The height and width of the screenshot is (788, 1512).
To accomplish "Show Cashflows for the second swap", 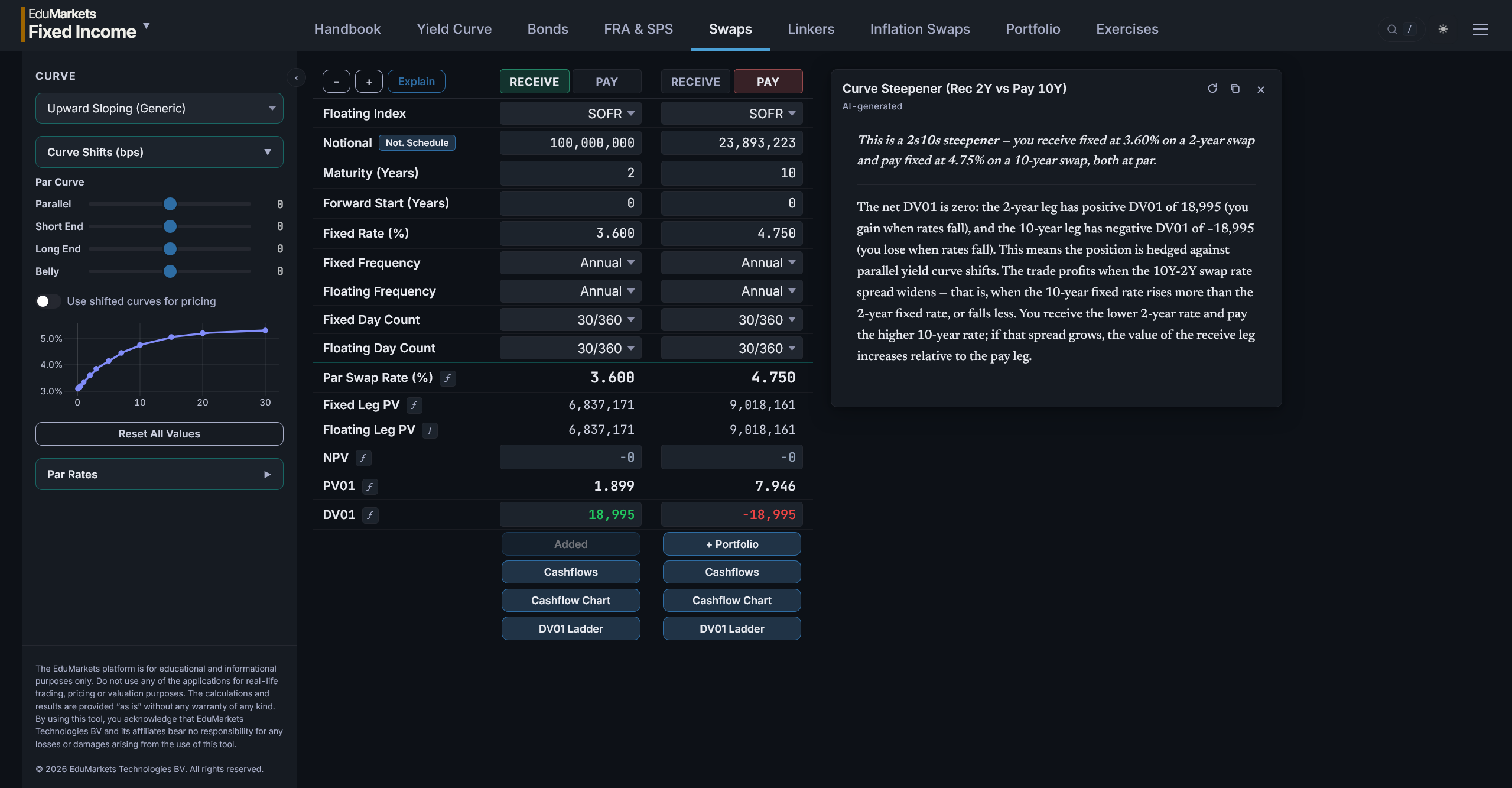I will click(x=731, y=572).
